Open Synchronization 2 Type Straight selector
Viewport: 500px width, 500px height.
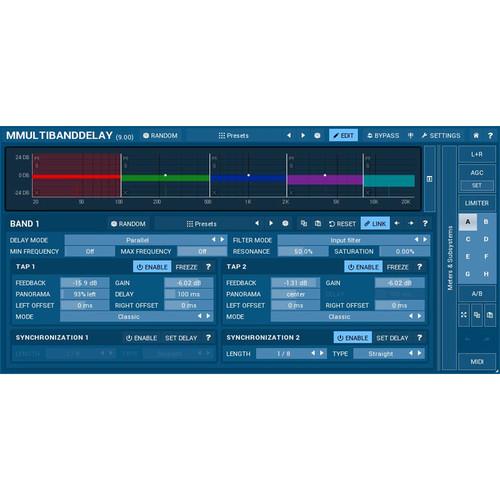tap(389, 354)
